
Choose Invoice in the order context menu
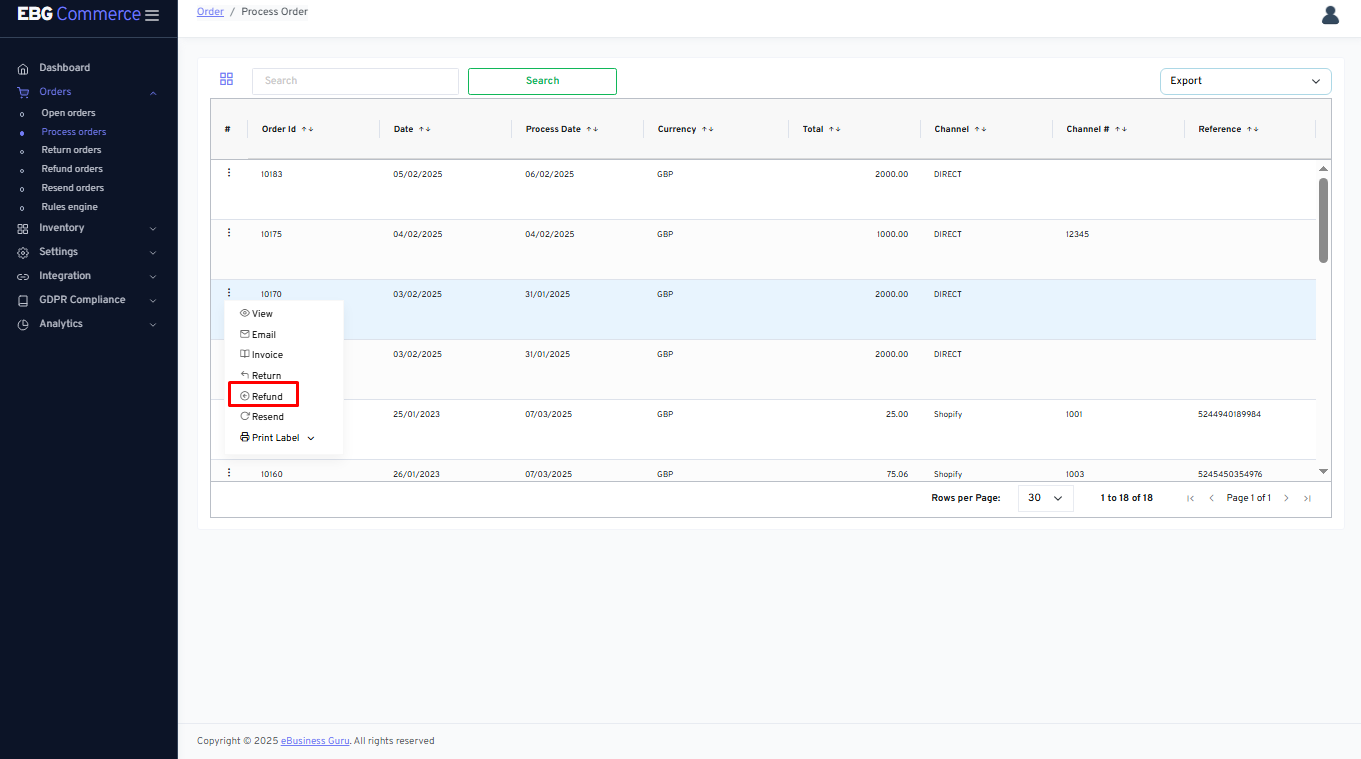coord(266,355)
